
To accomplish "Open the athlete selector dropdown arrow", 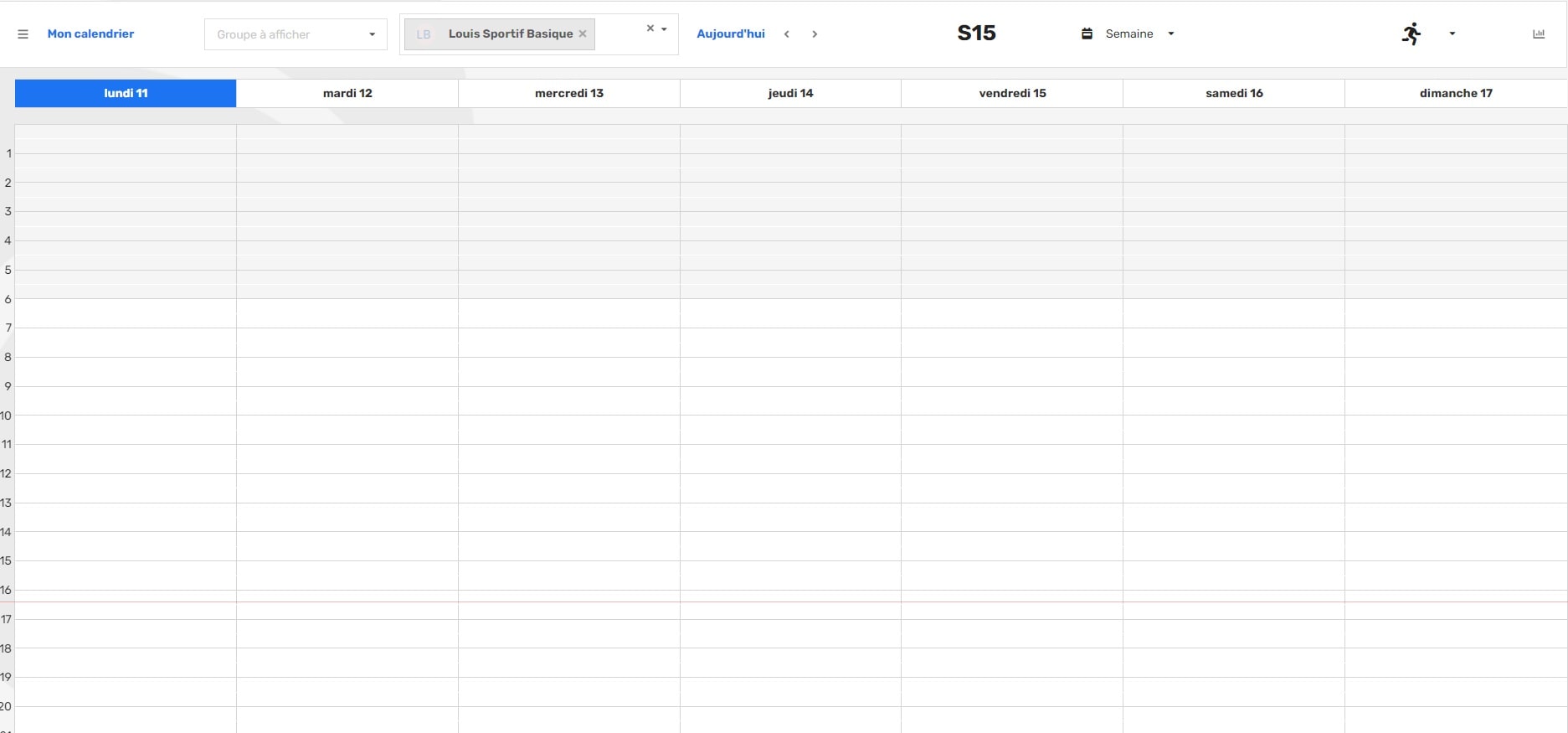I will (x=664, y=29).
